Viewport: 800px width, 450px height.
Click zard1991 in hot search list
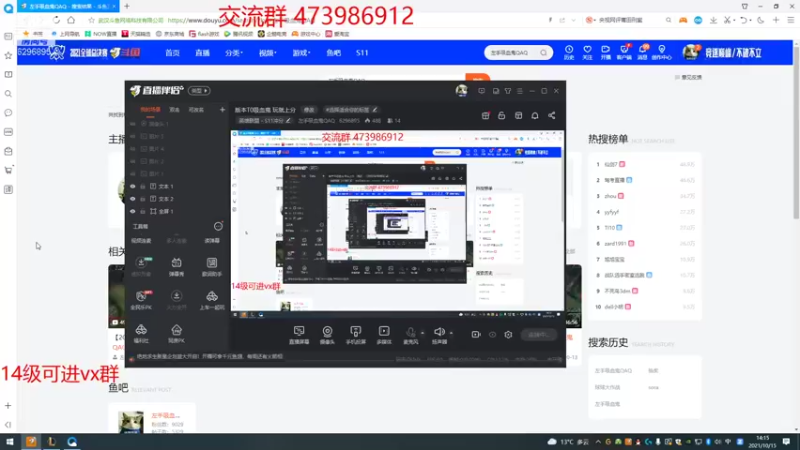point(615,243)
